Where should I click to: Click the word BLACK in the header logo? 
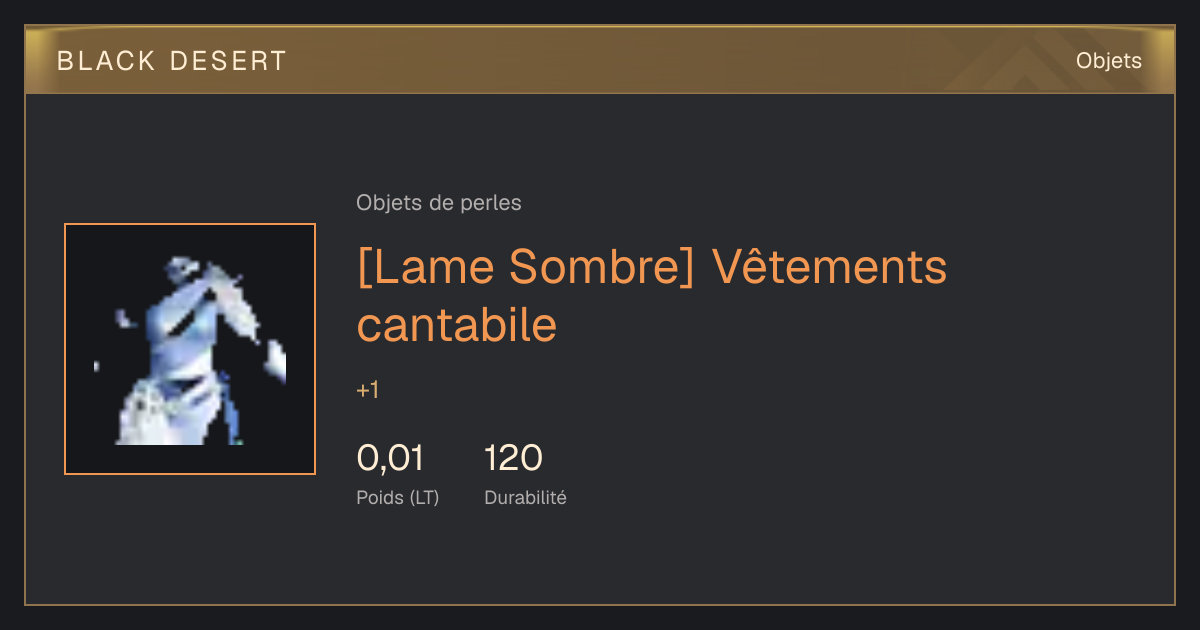pos(106,61)
